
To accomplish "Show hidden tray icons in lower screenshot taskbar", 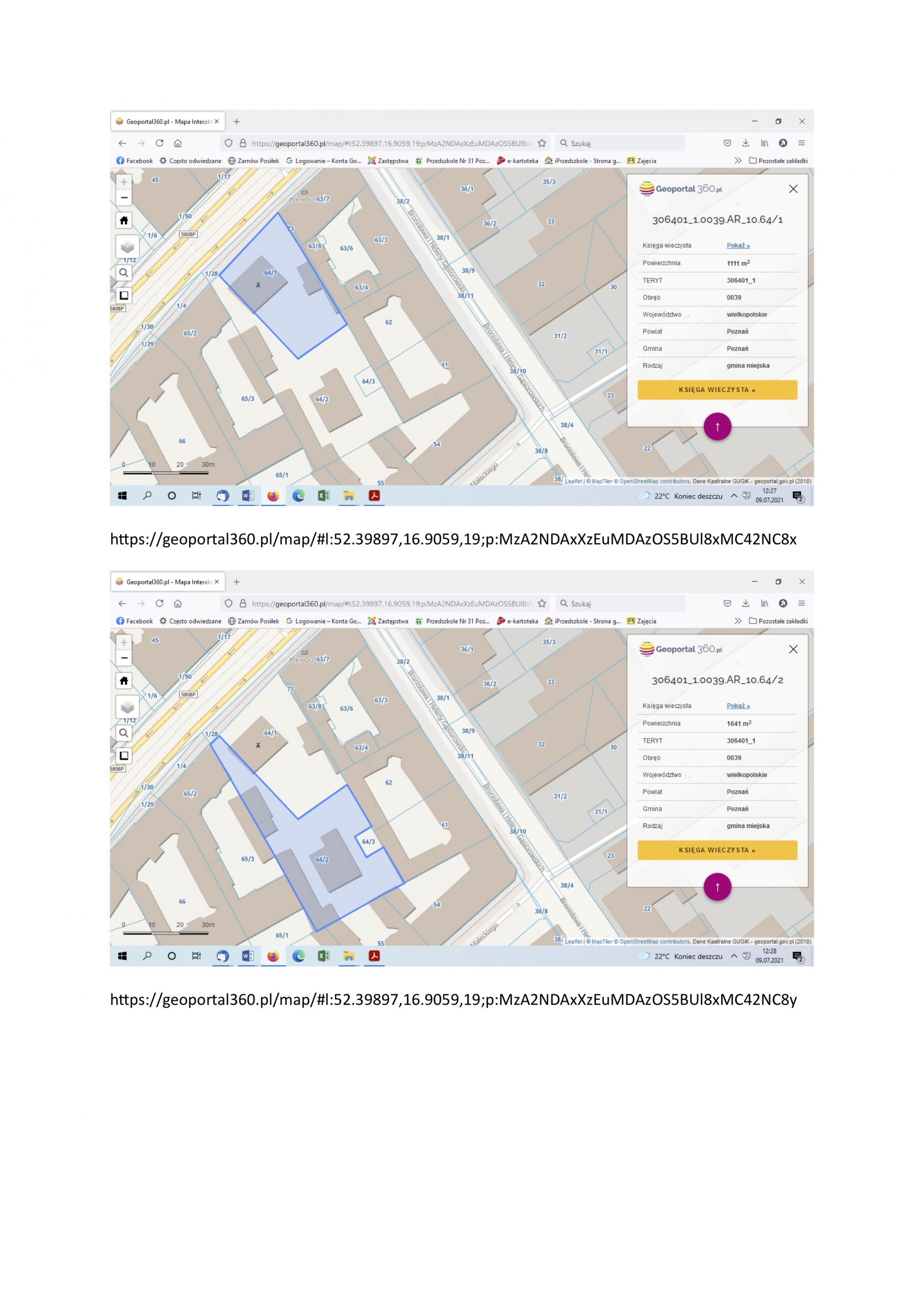I will click(x=733, y=956).
